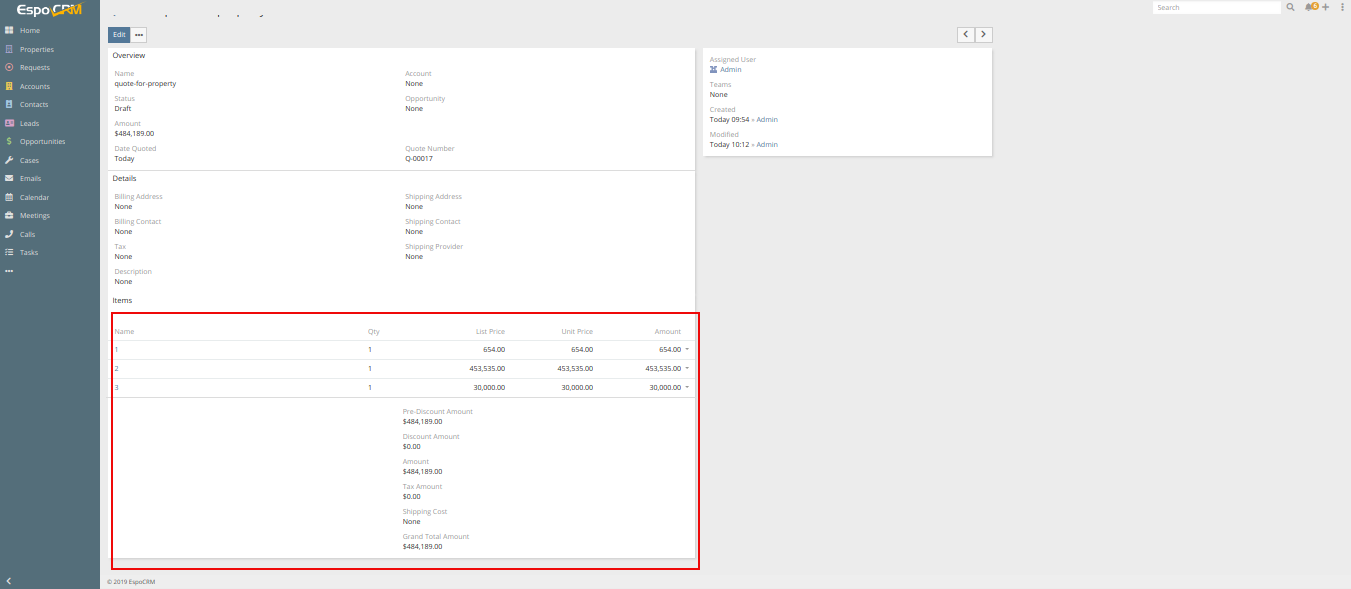Click the EspoCRM logo
1351x589 pixels.
tap(49, 11)
